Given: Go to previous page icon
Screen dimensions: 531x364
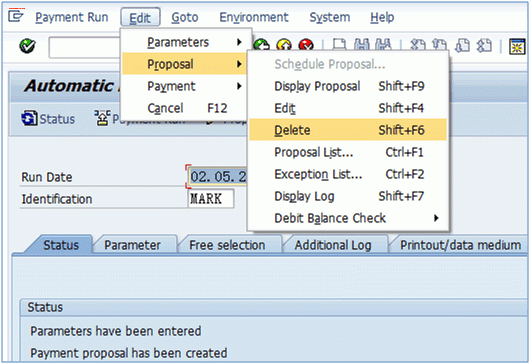Looking at the screenshot, I should coord(440,45).
